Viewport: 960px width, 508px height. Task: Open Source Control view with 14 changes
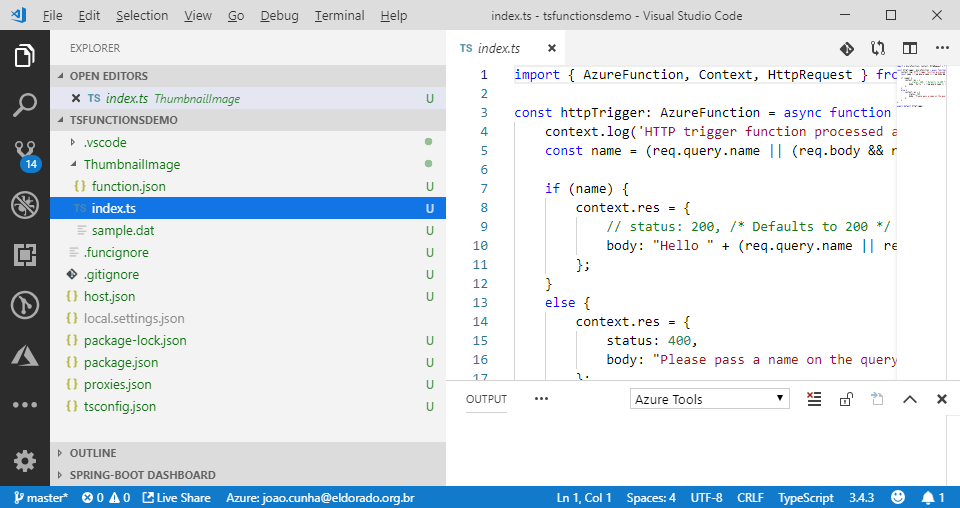26,155
